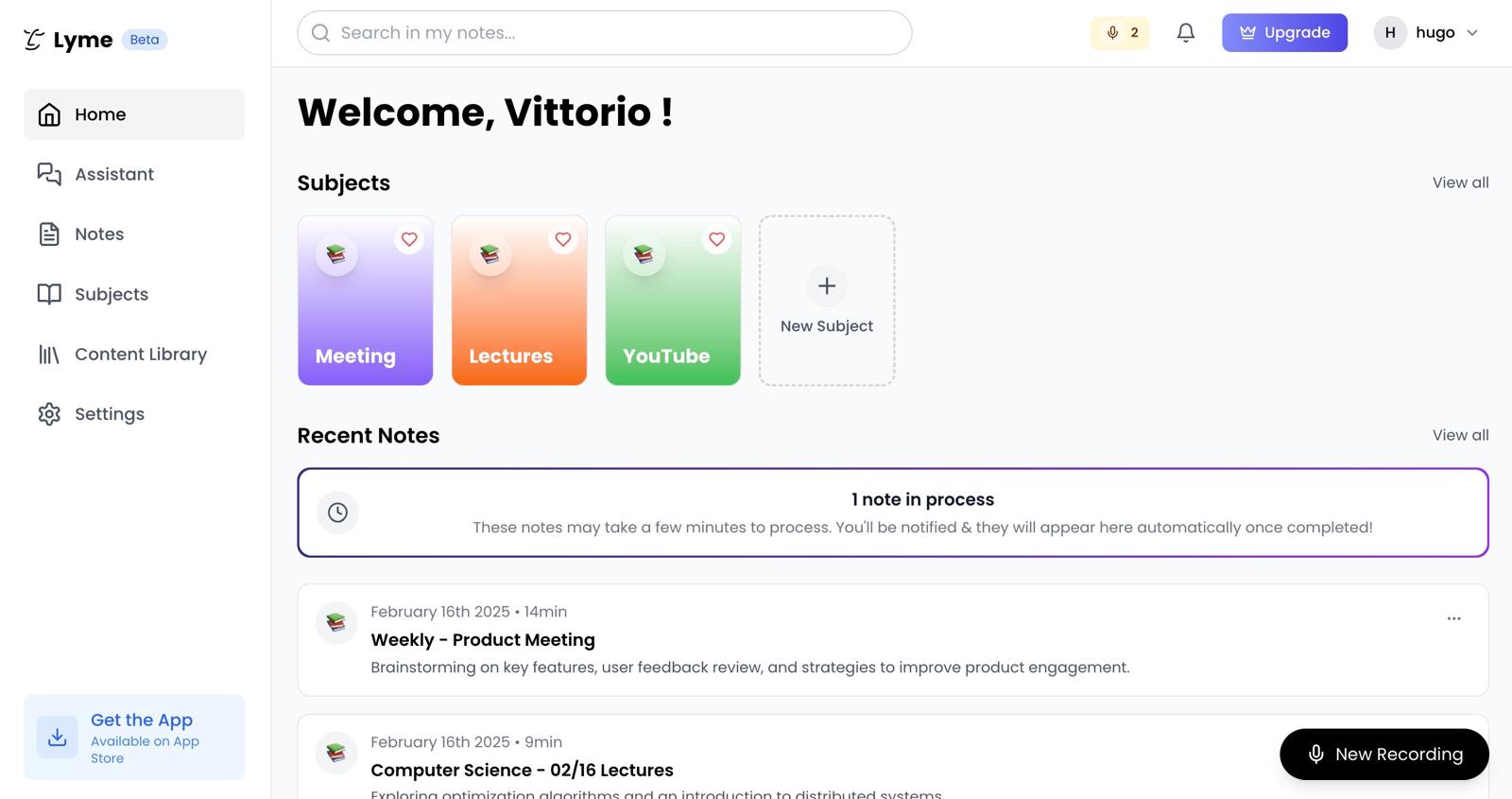The image size is (1512, 799).
Task: Toggle favorite heart on YouTube subject
Action: coord(717,240)
